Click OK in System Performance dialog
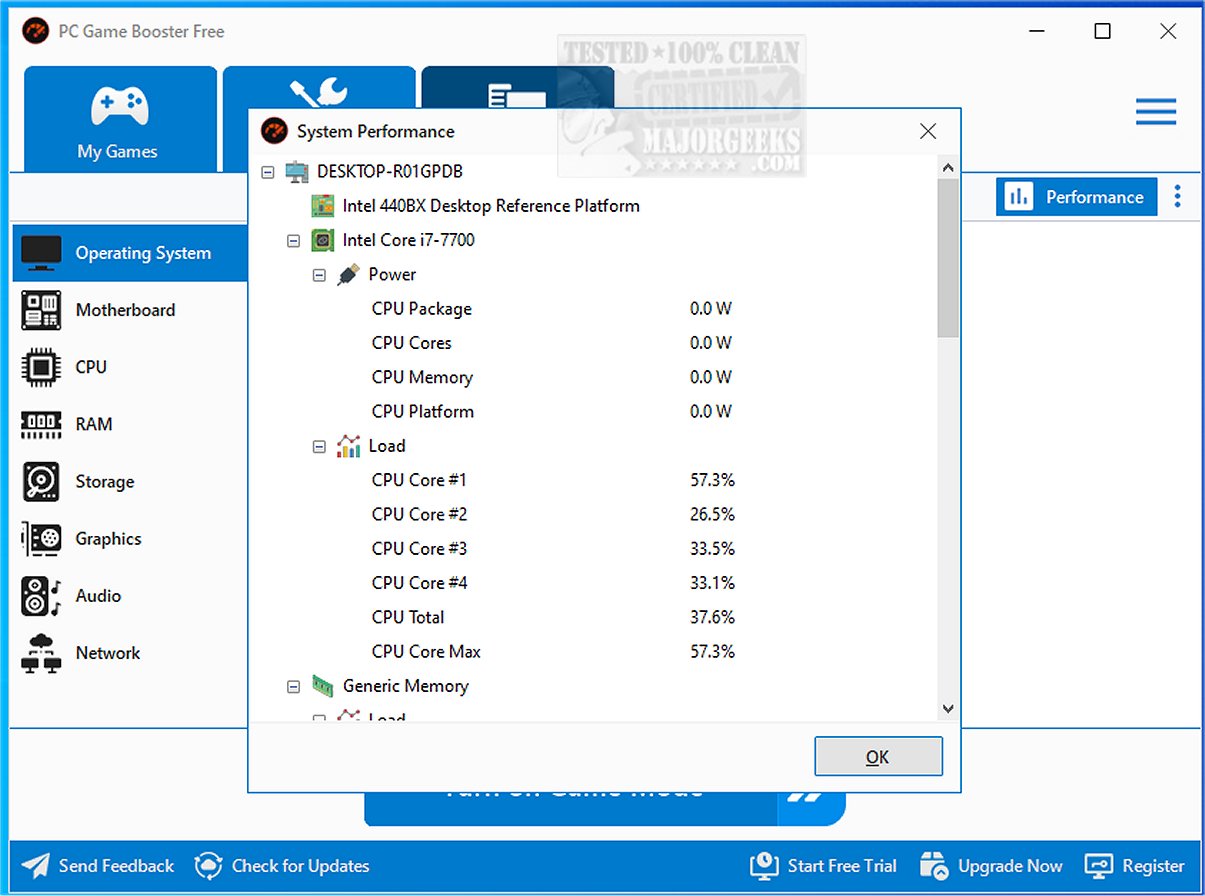The width and height of the screenshot is (1205, 896). [878, 757]
